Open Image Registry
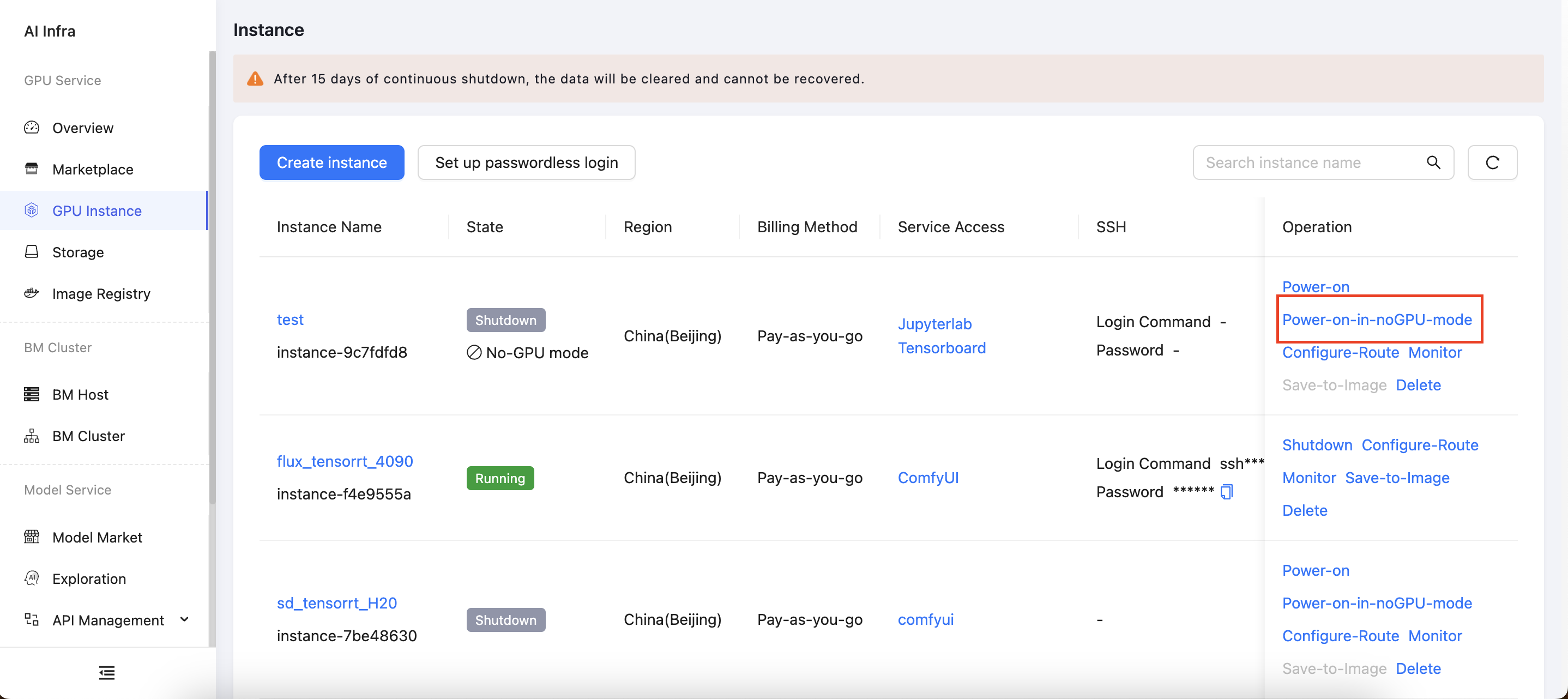 point(101,293)
